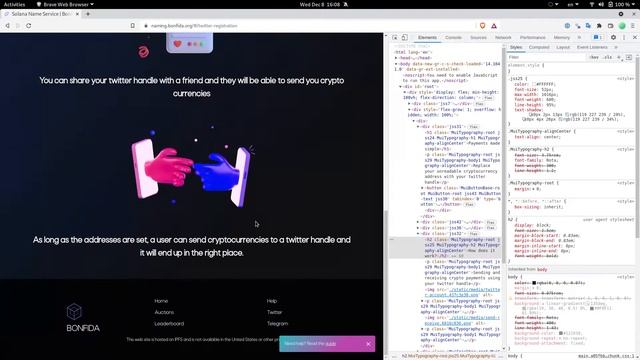Click the inspect element picker icon
Screen dimensions: 640x360
coord(395,38)
